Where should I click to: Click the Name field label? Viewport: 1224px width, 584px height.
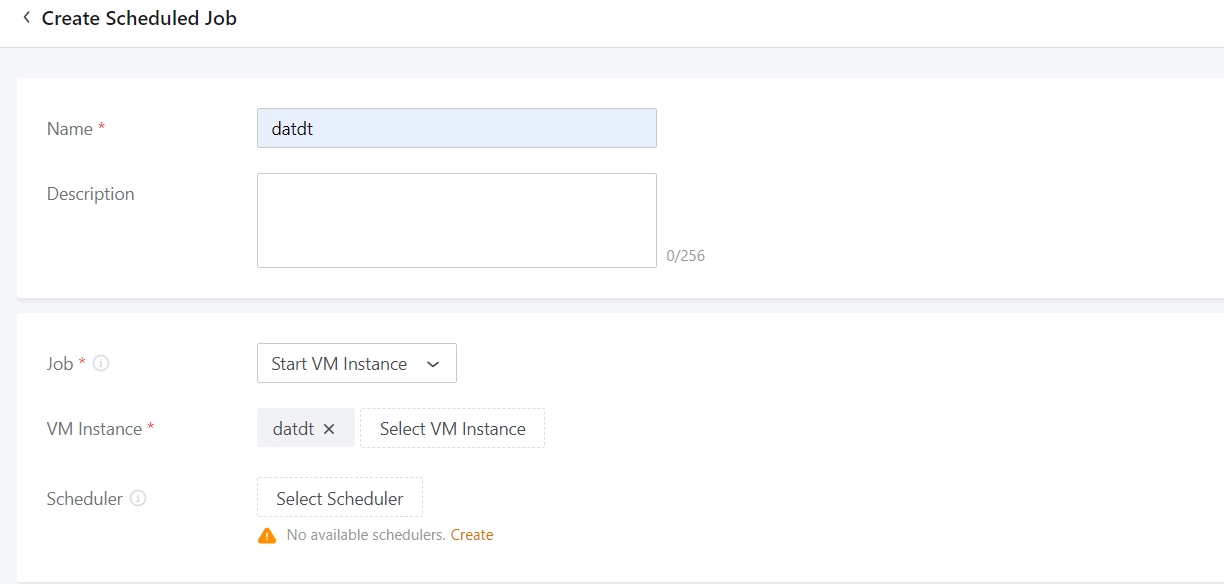pos(70,129)
